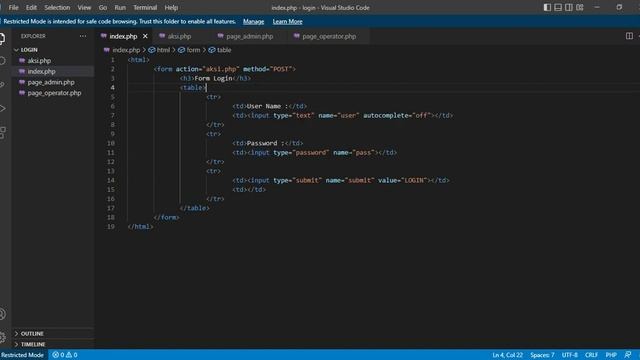Viewport: 640px width, 360px height.
Task: Click line number 10 in gutter
Action: point(111,143)
